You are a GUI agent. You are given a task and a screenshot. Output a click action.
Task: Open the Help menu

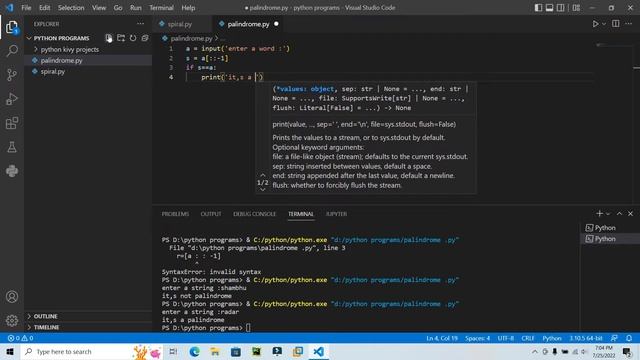pos(188,8)
